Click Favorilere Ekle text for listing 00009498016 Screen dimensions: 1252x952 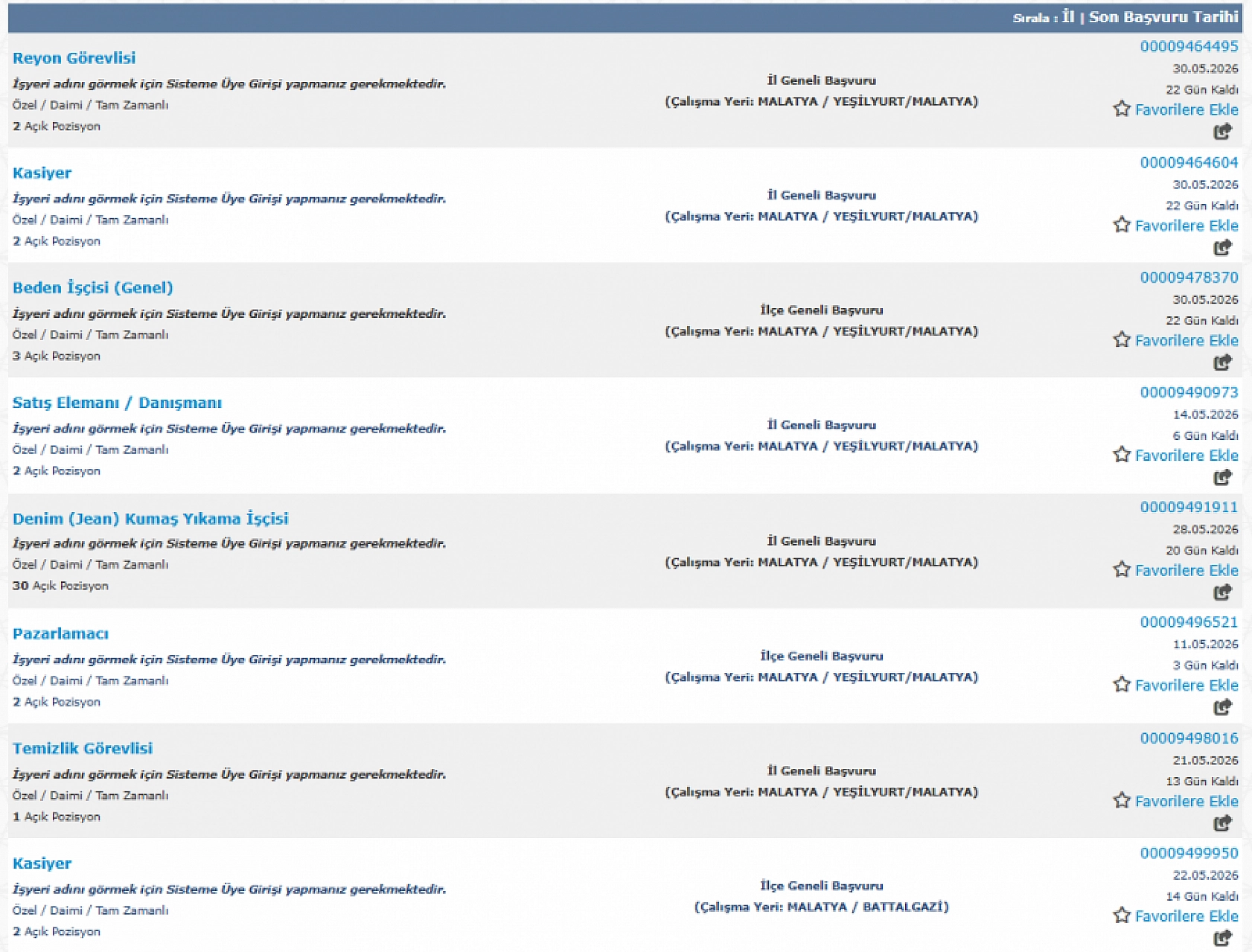pyautogui.click(x=1186, y=801)
